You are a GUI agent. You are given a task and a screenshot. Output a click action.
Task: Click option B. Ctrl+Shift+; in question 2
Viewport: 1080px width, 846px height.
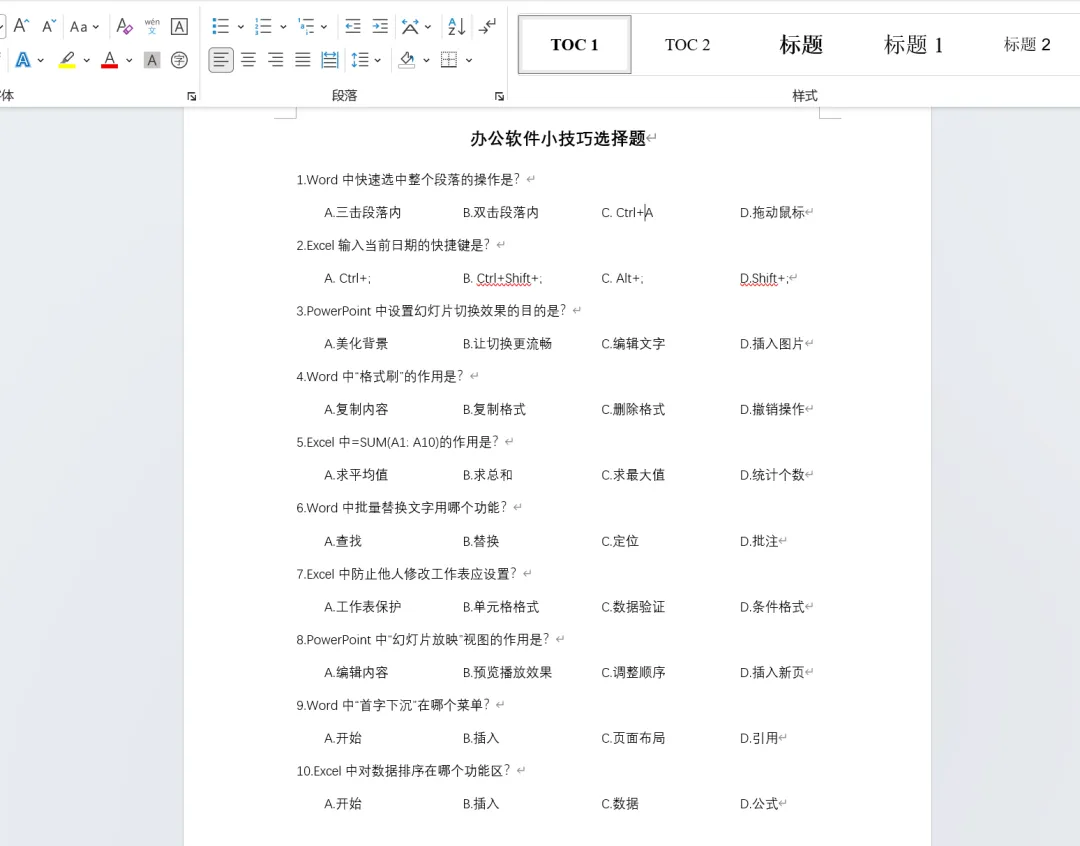pos(502,278)
